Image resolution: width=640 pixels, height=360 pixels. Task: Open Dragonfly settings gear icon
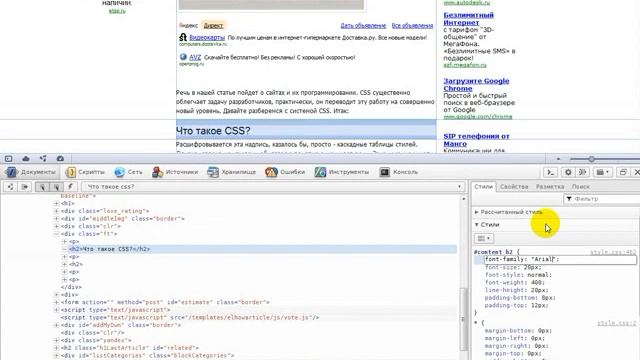(x=568, y=172)
